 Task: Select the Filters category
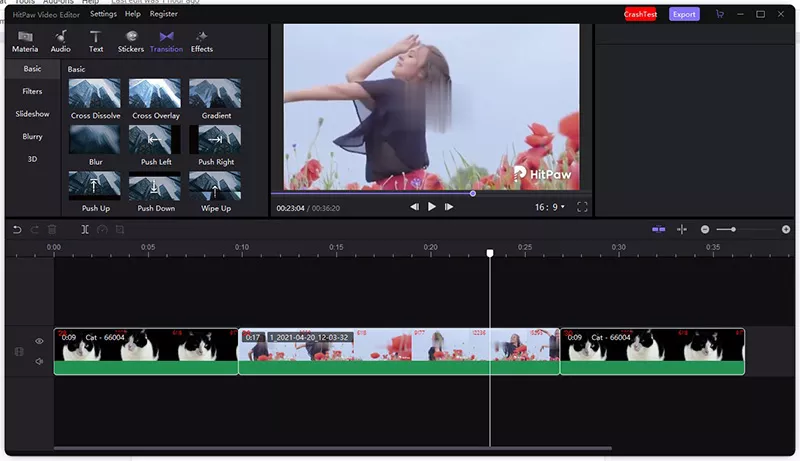click(x=32, y=91)
